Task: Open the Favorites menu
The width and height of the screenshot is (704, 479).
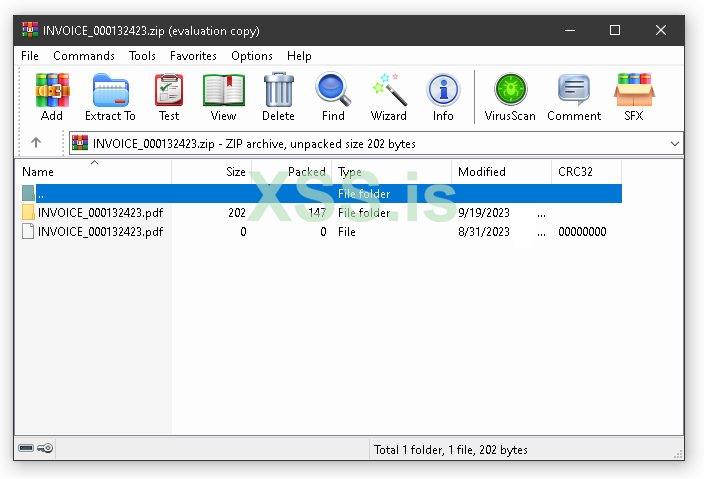Action: [193, 56]
